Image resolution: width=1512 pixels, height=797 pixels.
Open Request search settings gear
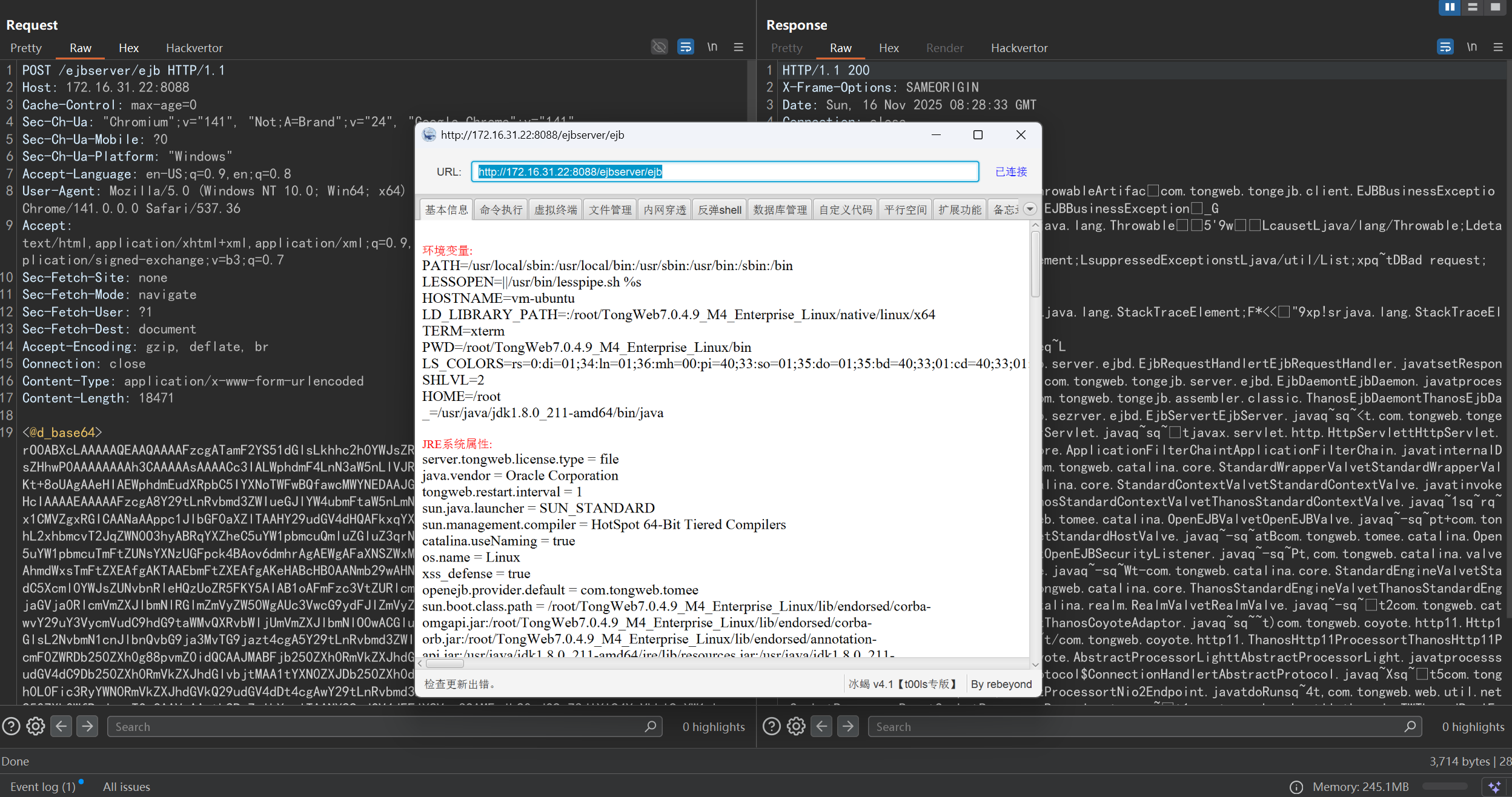tap(36, 726)
